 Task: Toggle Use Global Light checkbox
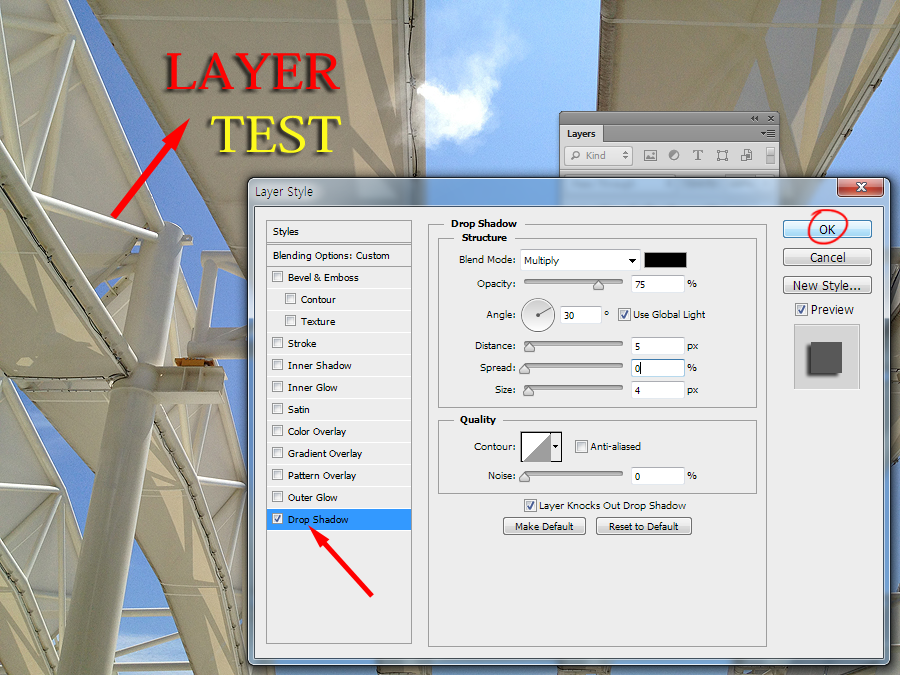624,315
